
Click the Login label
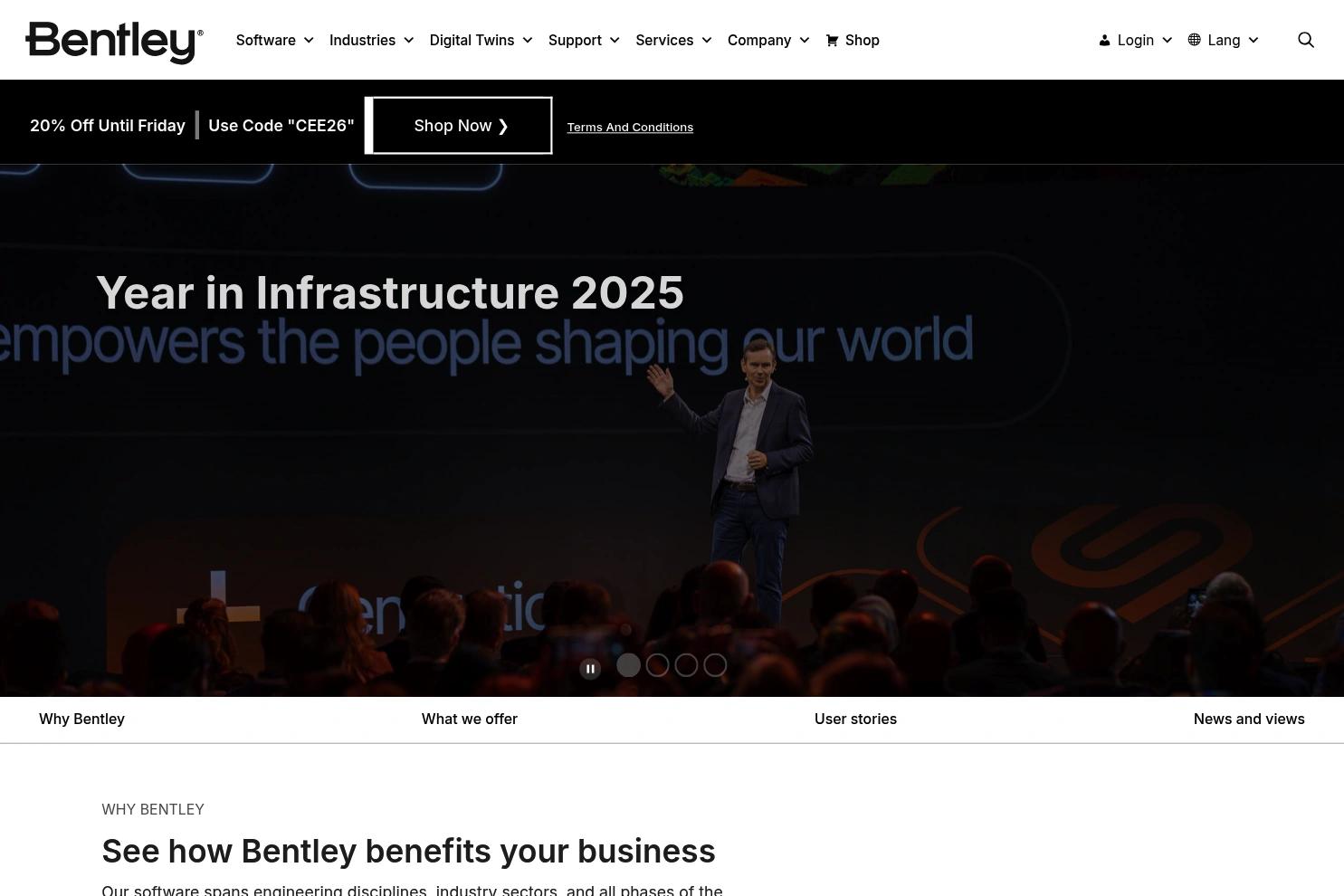point(1136,40)
